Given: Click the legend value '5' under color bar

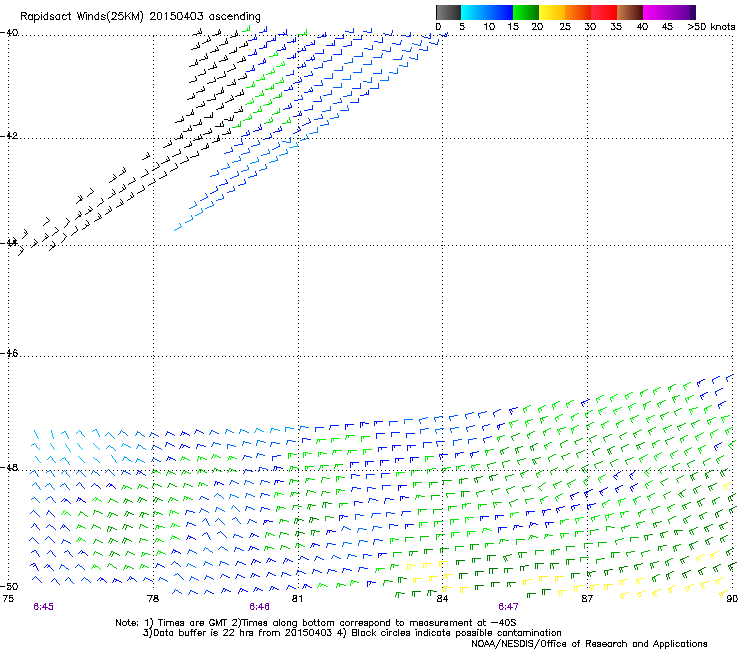Looking at the screenshot, I should [x=462, y=27].
